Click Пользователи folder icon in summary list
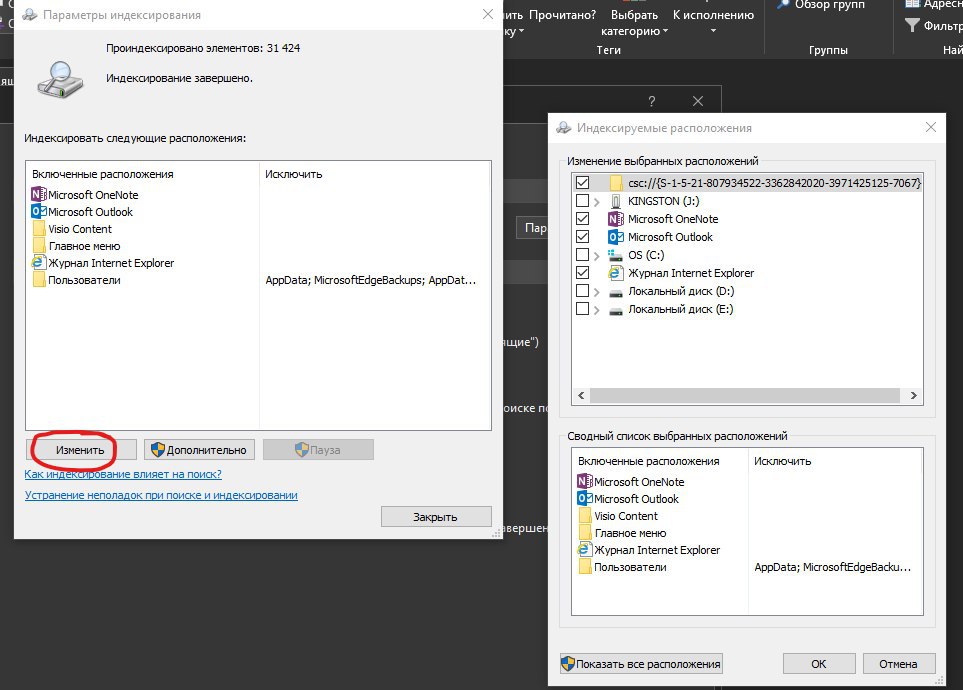The width and height of the screenshot is (963, 690). coord(585,567)
